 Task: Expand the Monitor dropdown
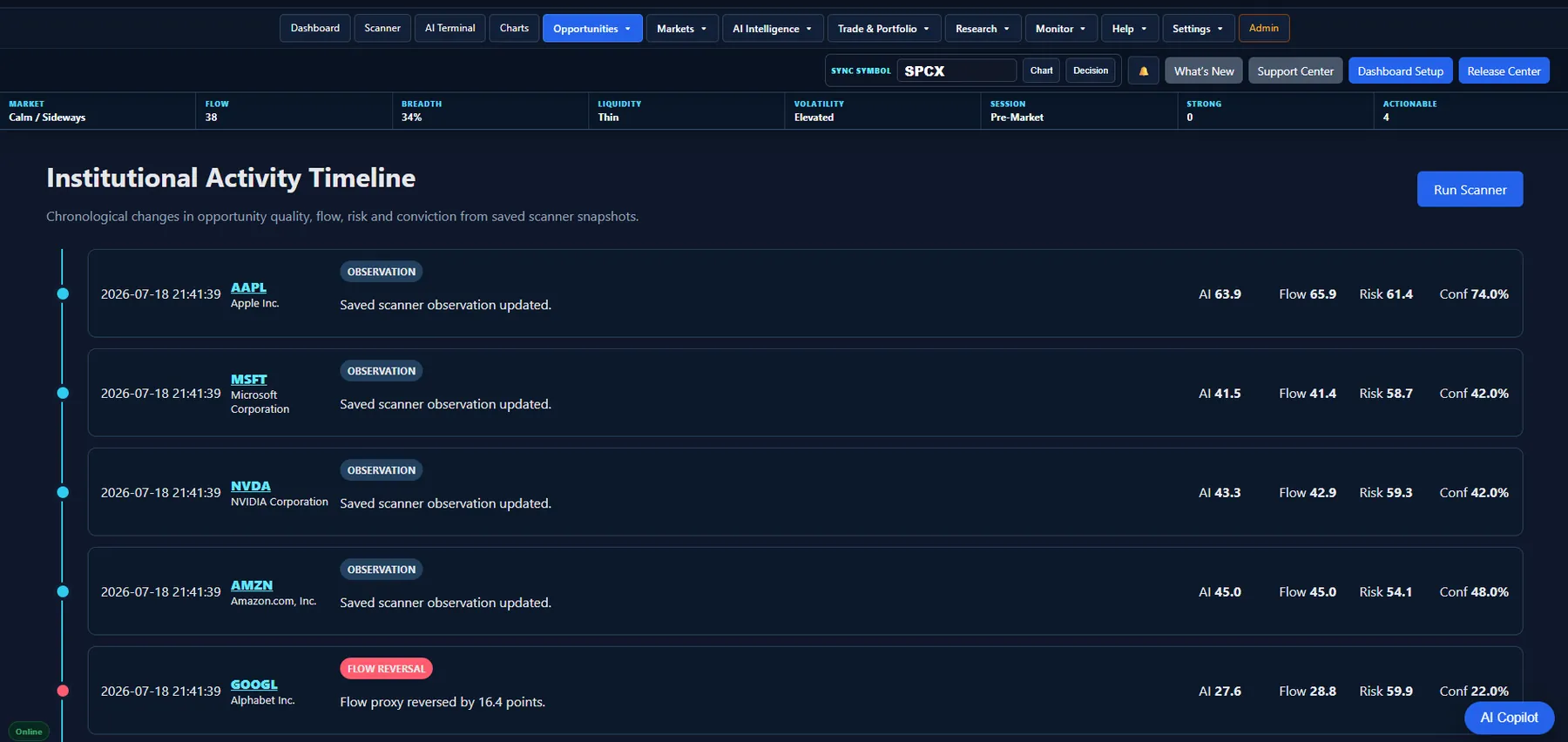click(1061, 28)
